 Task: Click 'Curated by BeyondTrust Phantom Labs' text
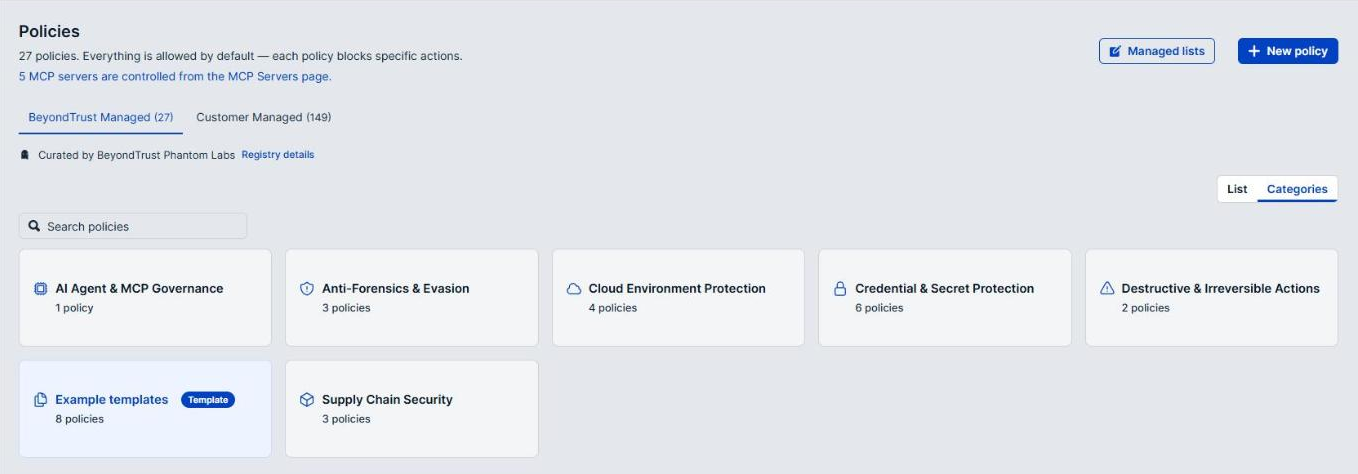click(135, 155)
